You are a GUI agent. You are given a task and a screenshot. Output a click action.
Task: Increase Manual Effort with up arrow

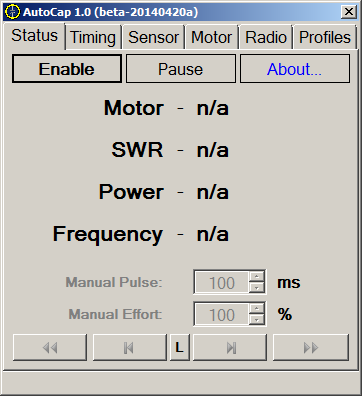pyautogui.click(x=257, y=308)
